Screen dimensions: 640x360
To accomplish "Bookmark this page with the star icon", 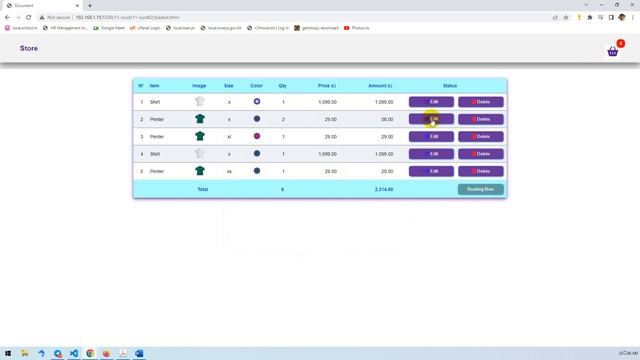I will point(566,18).
